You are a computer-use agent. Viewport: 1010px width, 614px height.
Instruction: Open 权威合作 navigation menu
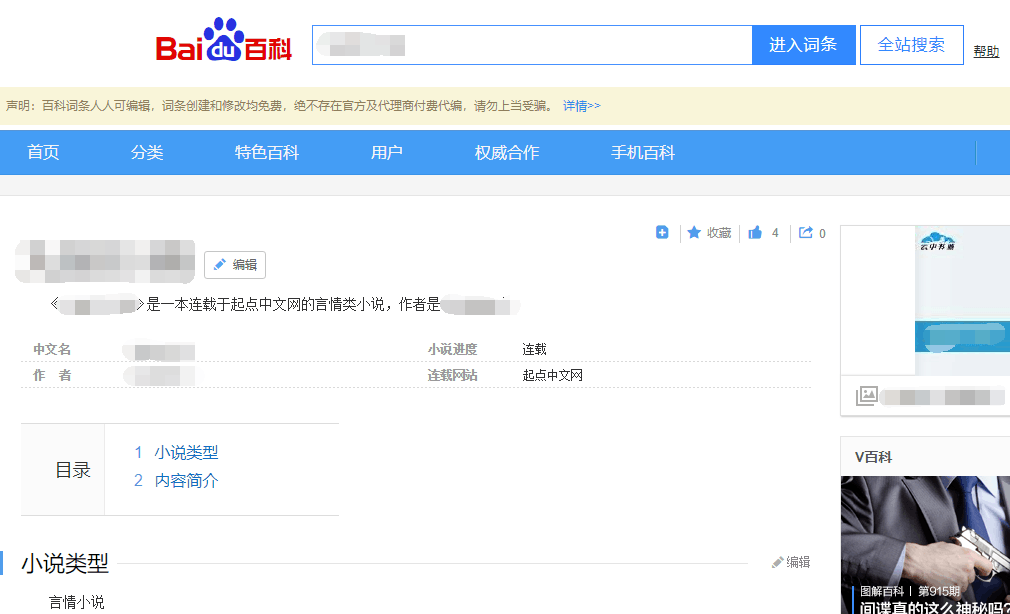pos(507,153)
